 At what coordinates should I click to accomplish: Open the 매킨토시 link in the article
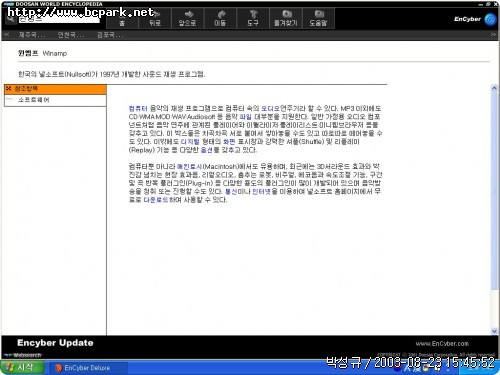pos(189,166)
